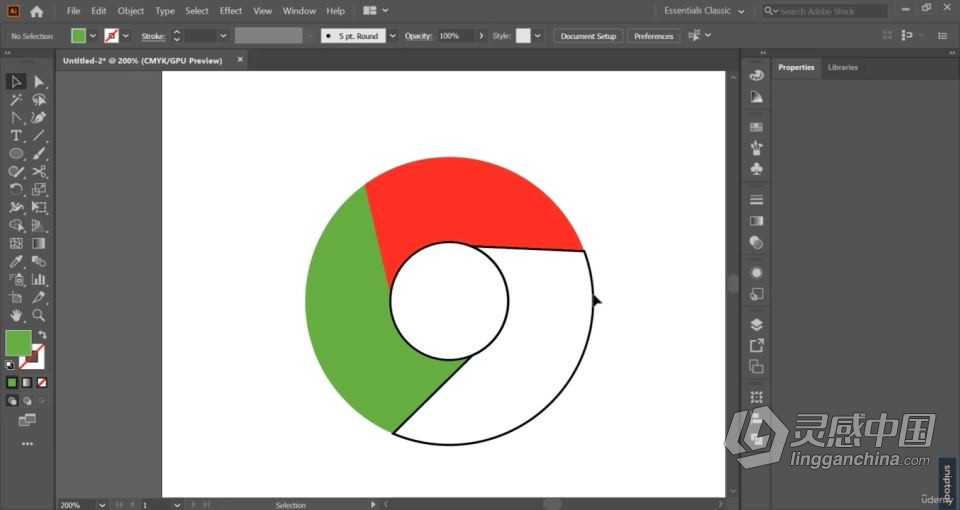Select the Shape Builder tool

tap(16, 225)
